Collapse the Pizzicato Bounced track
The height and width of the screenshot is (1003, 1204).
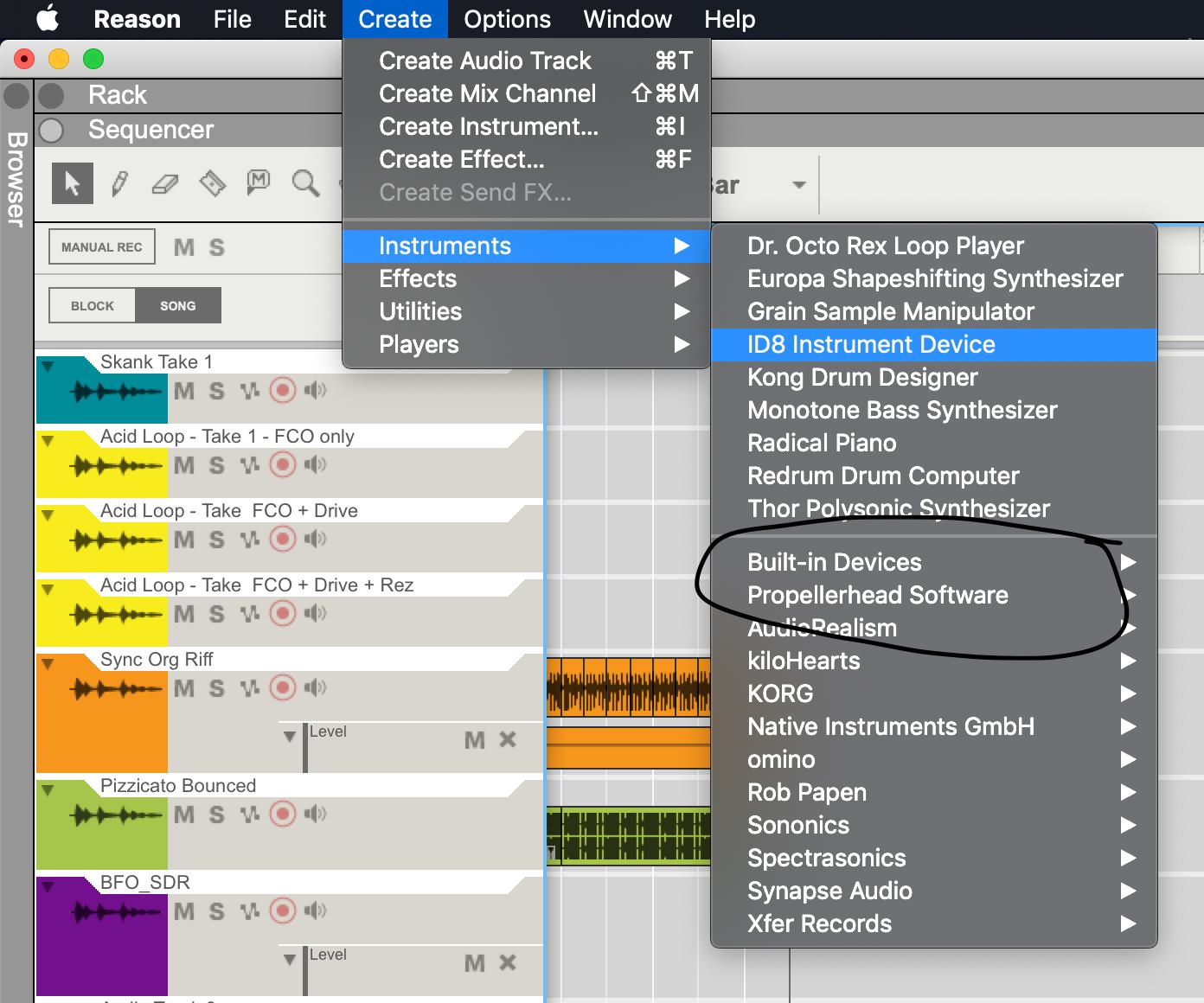(48, 789)
